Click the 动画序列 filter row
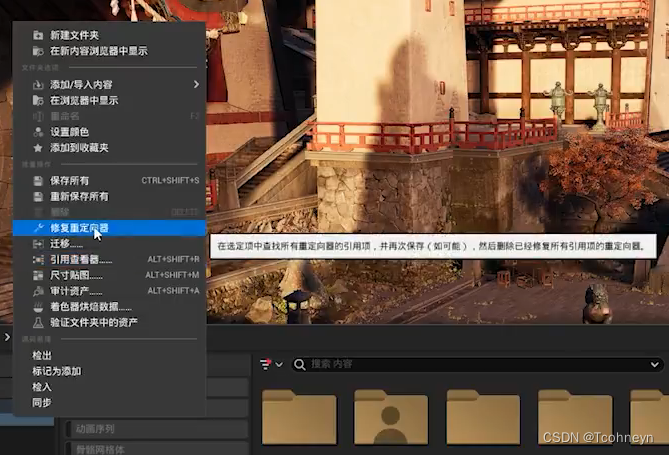669x455 pixels. (156, 429)
